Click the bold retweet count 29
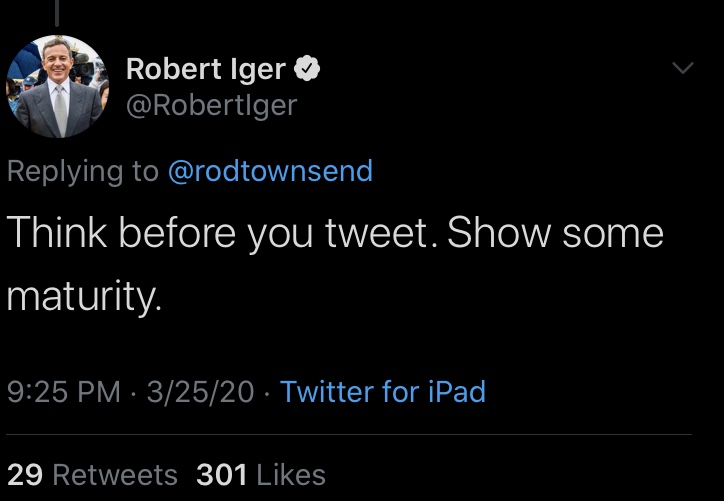The width and height of the screenshot is (724, 501). 25,474
